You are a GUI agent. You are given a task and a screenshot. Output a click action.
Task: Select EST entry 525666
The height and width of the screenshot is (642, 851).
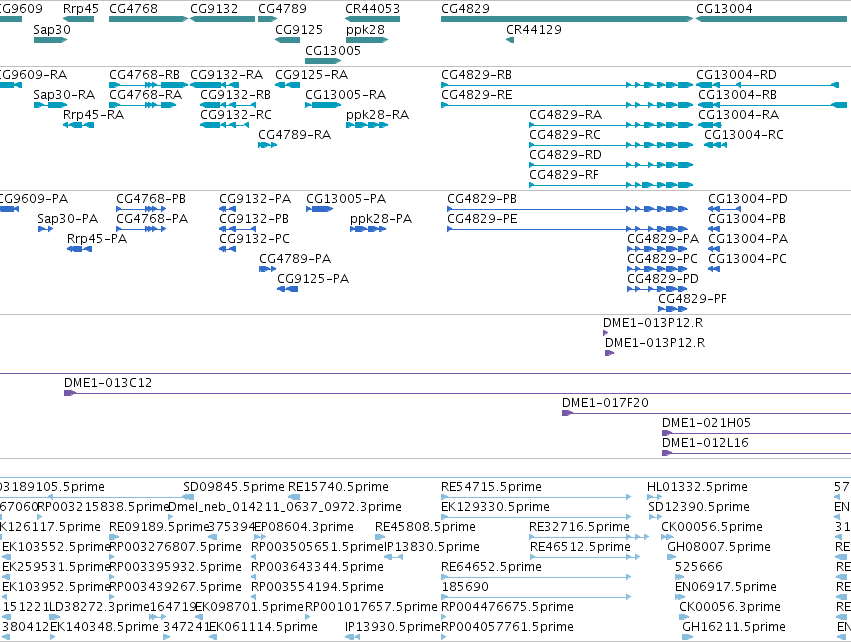(698, 567)
